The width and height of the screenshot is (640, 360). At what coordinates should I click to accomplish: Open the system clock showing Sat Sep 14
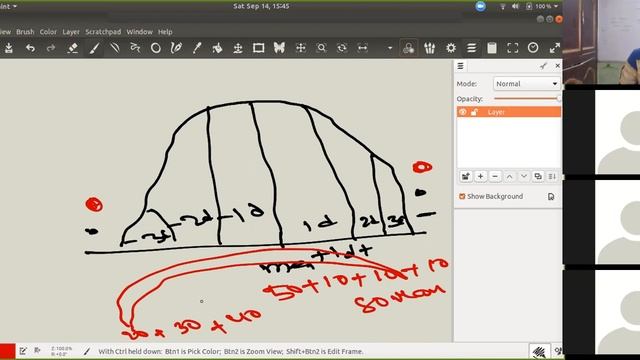(x=261, y=6)
